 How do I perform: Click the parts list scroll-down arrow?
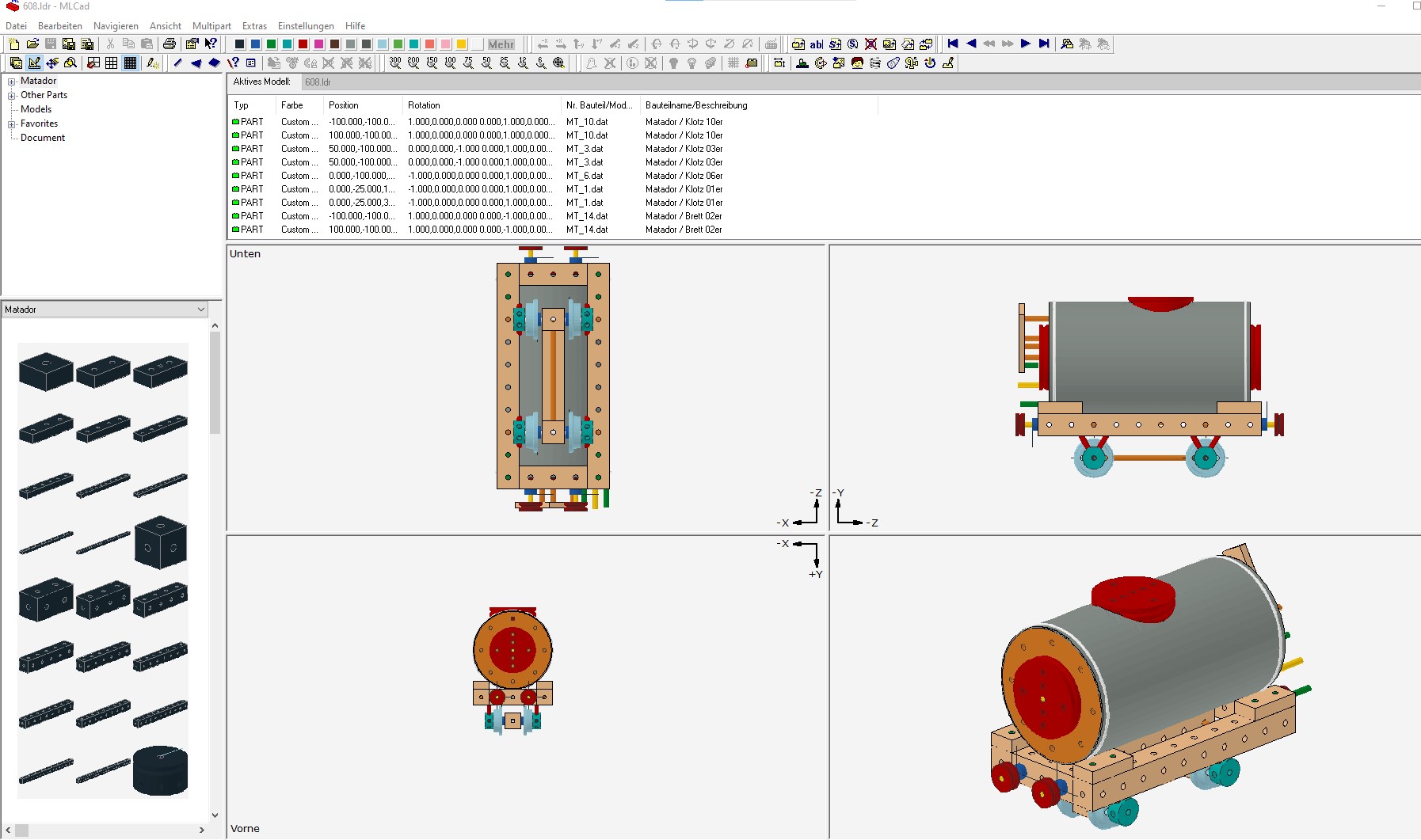(x=215, y=815)
